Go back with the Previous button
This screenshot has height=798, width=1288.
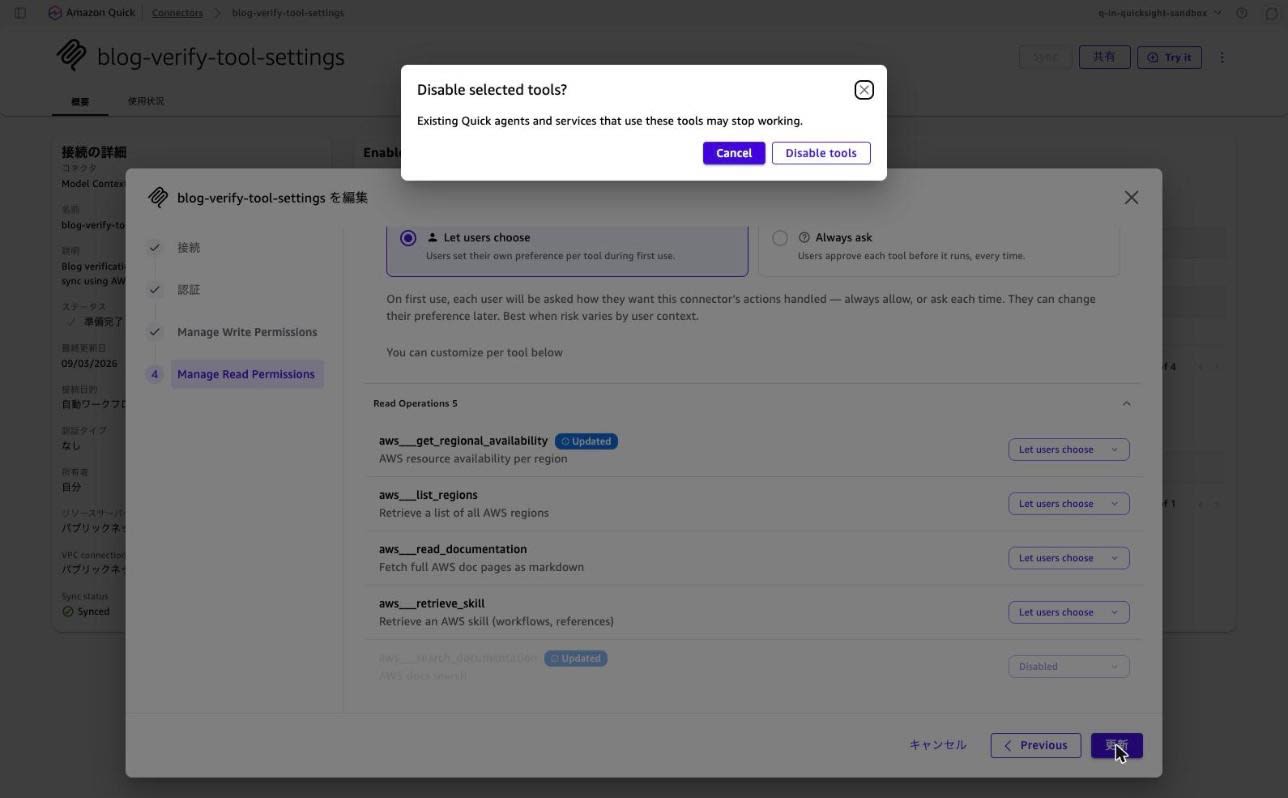1035,745
